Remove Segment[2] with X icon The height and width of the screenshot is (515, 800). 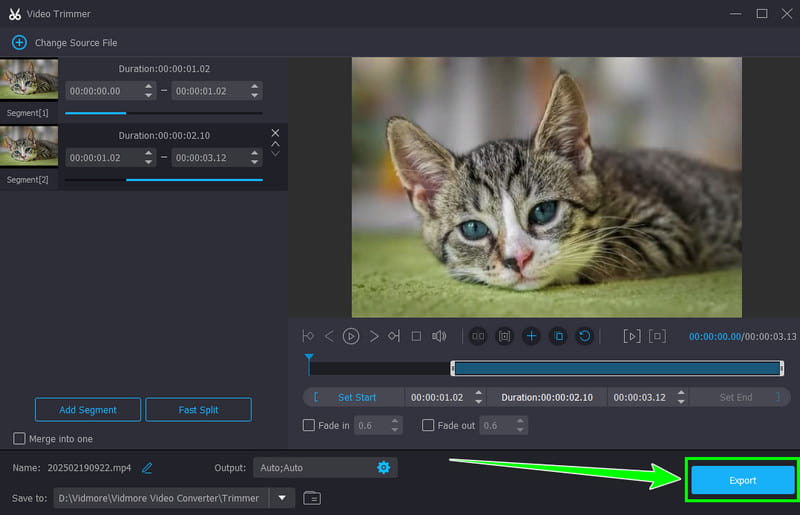pyautogui.click(x=275, y=133)
